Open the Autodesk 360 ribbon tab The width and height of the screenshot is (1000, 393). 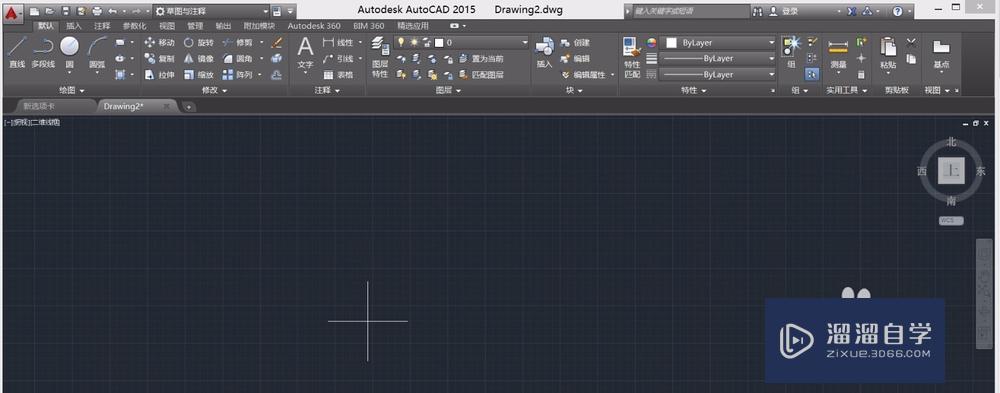tap(314, 26)
